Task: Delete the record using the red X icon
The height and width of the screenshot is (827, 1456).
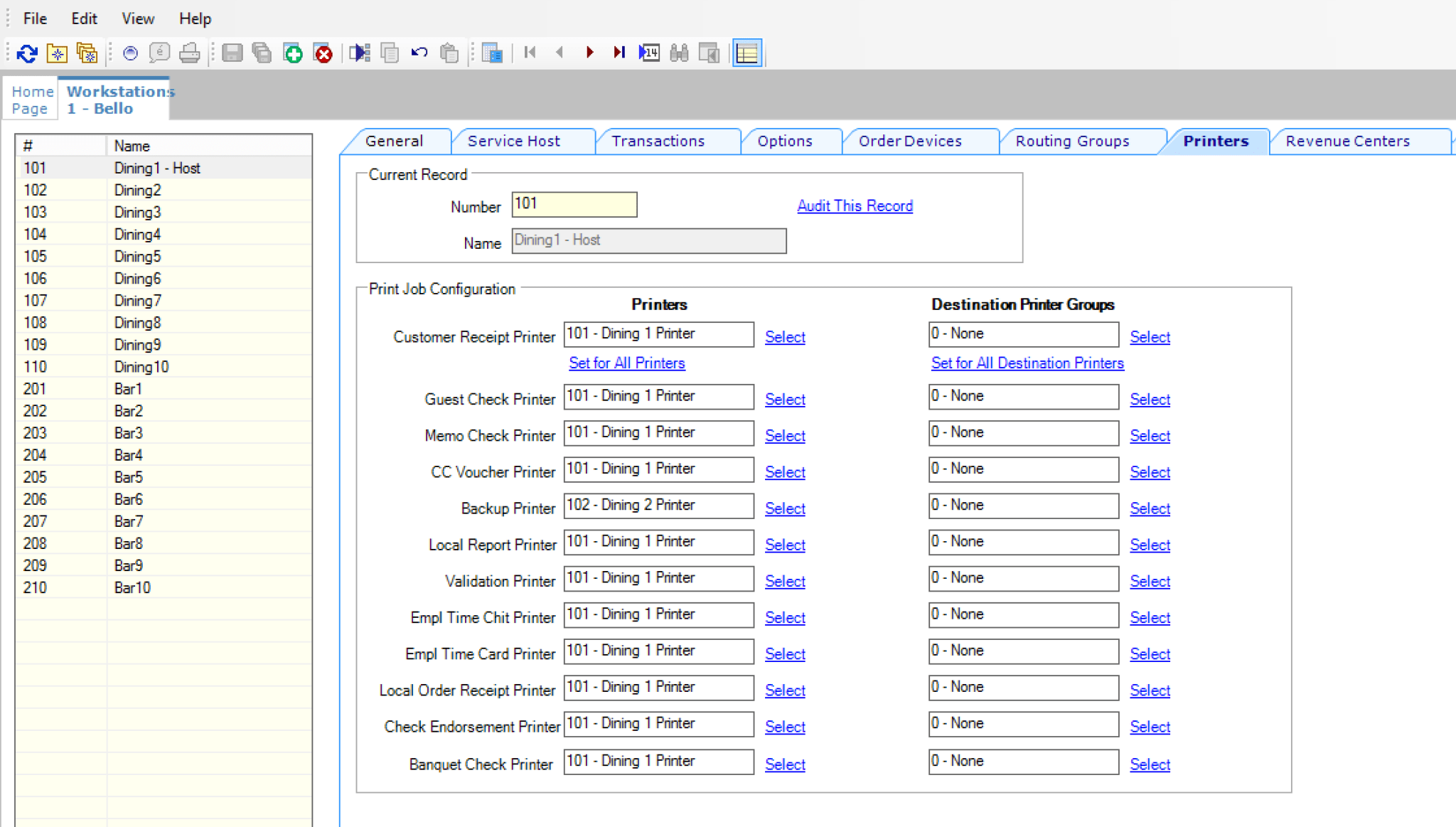Action: 323,52
